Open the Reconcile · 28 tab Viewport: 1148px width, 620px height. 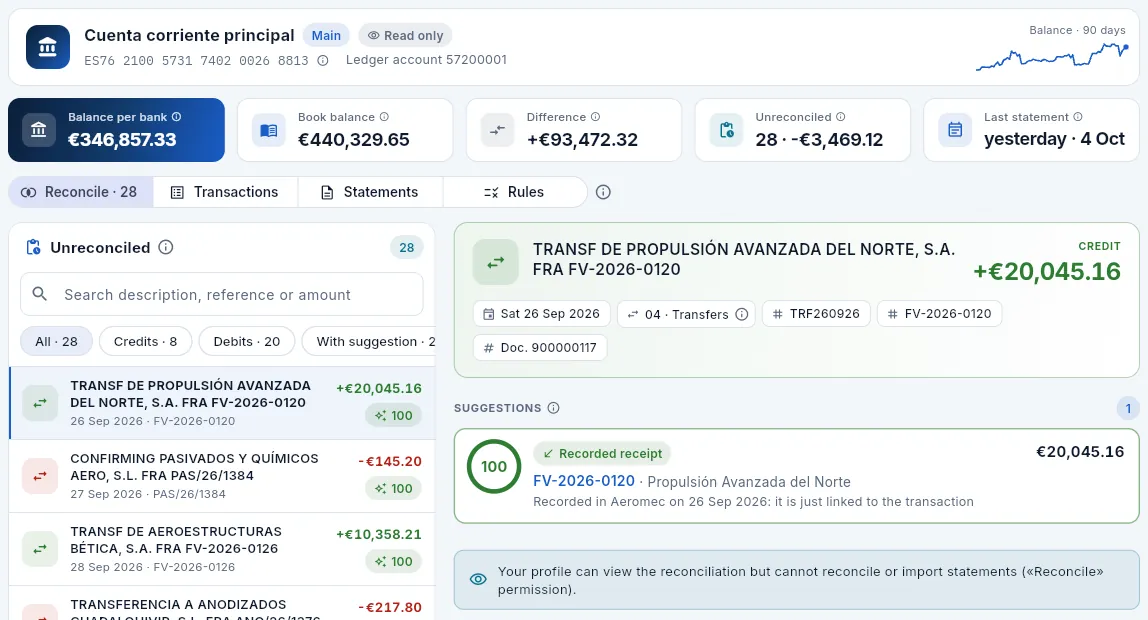click(81, 192)
